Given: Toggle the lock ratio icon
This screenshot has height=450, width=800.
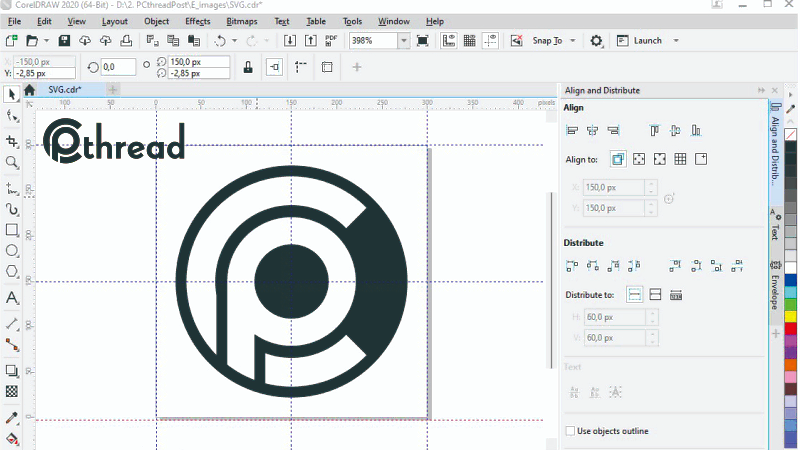Looking at the screenshot, I should (x=248, y=67).
